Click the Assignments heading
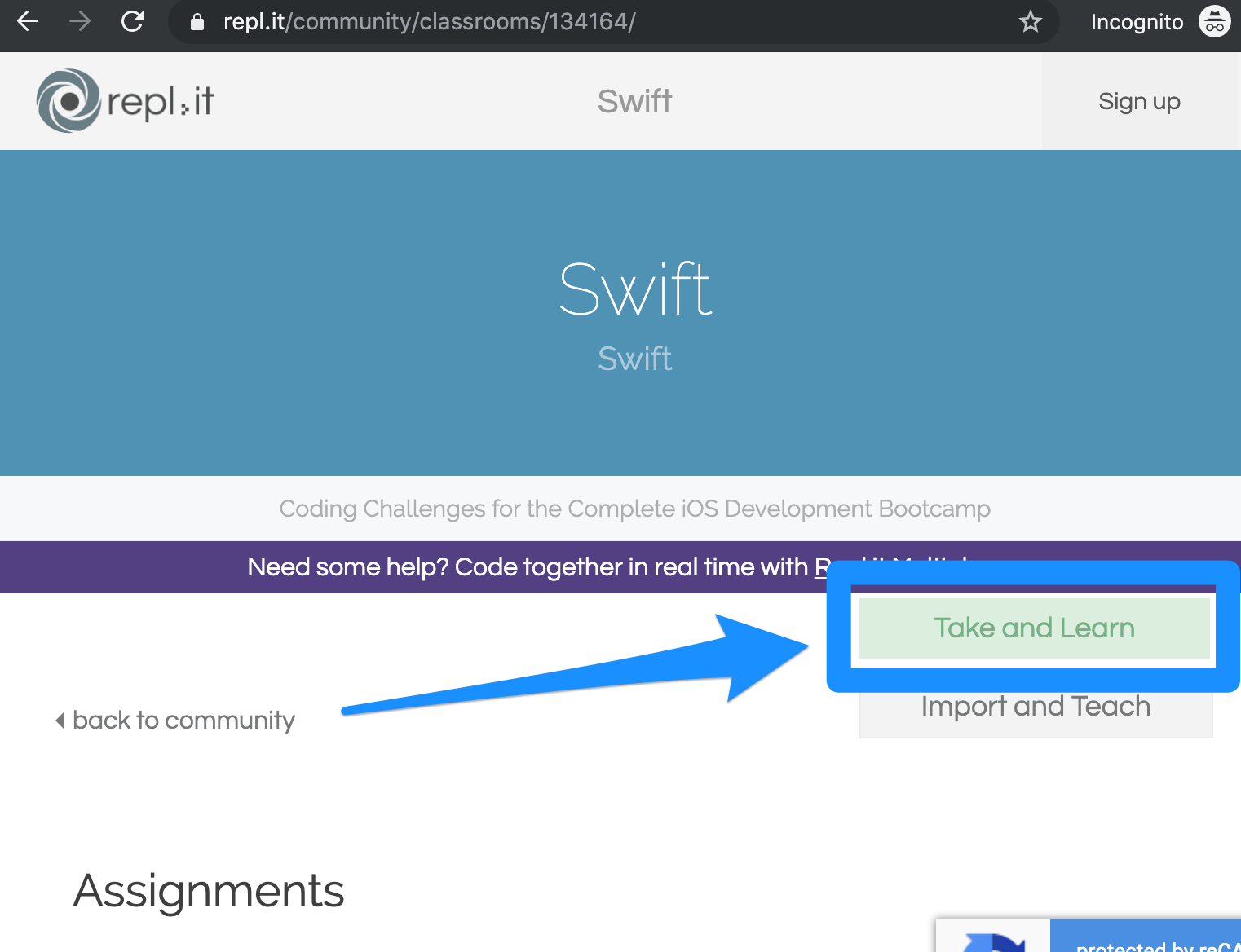 (x=209, y=891)
